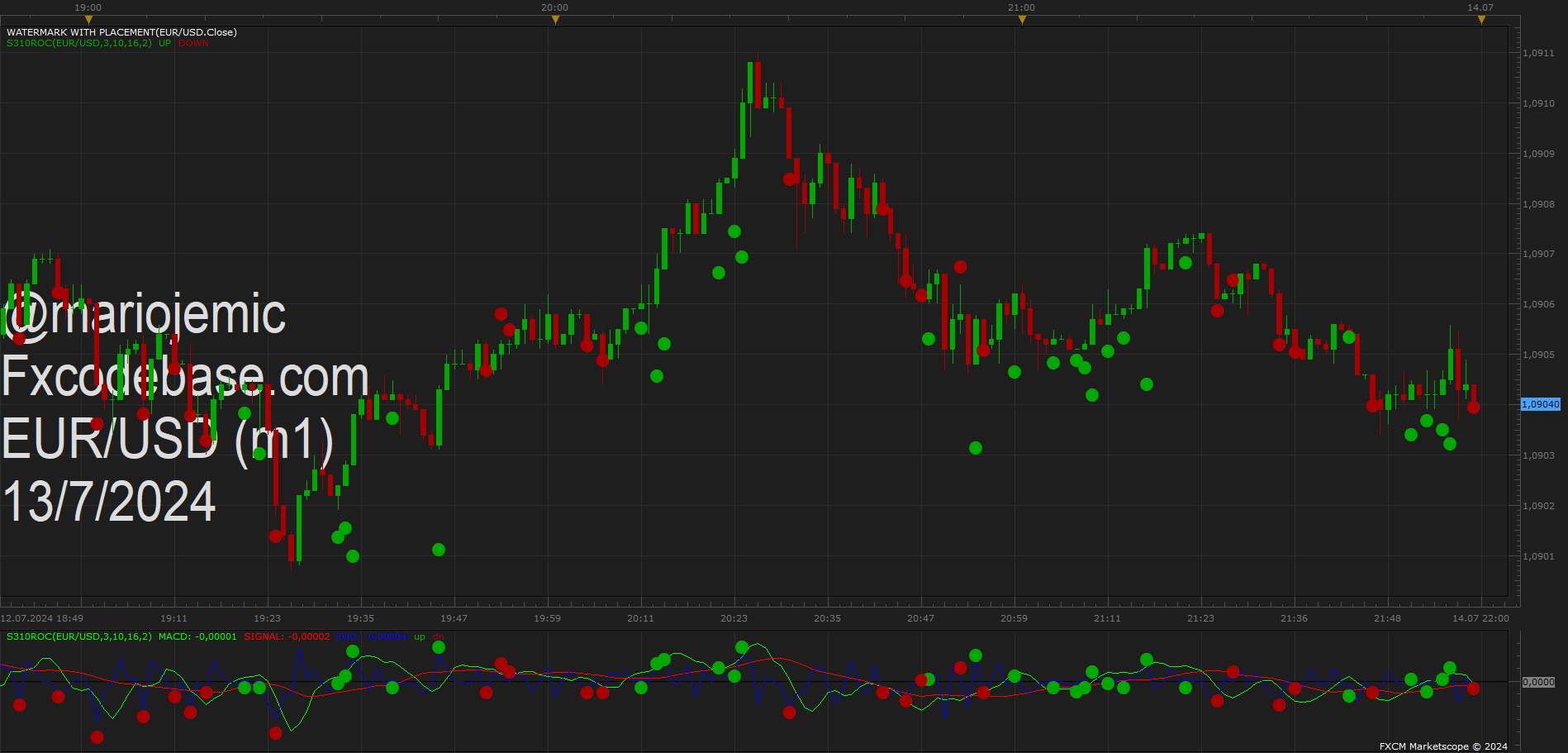This screenshot has height=753, width=1568.
Task: Click the 21:48 time axis label
Action: point(1387,618)
